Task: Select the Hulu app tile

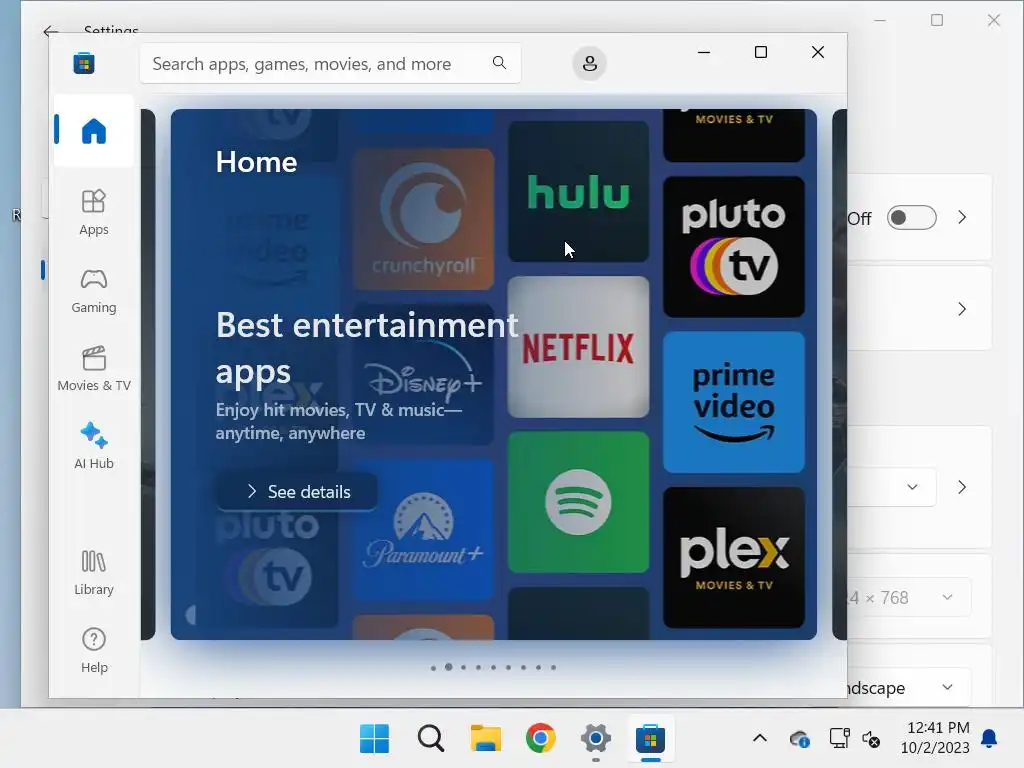Action: pos(579,191)
